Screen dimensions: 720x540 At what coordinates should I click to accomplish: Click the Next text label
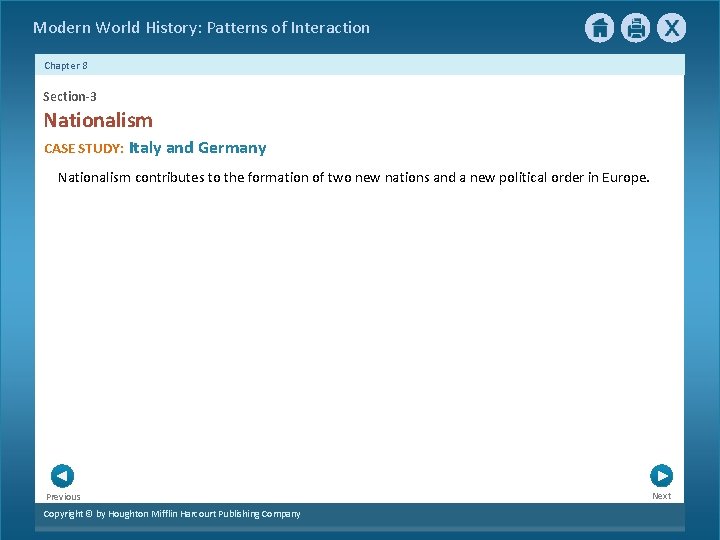click(662, 496)
